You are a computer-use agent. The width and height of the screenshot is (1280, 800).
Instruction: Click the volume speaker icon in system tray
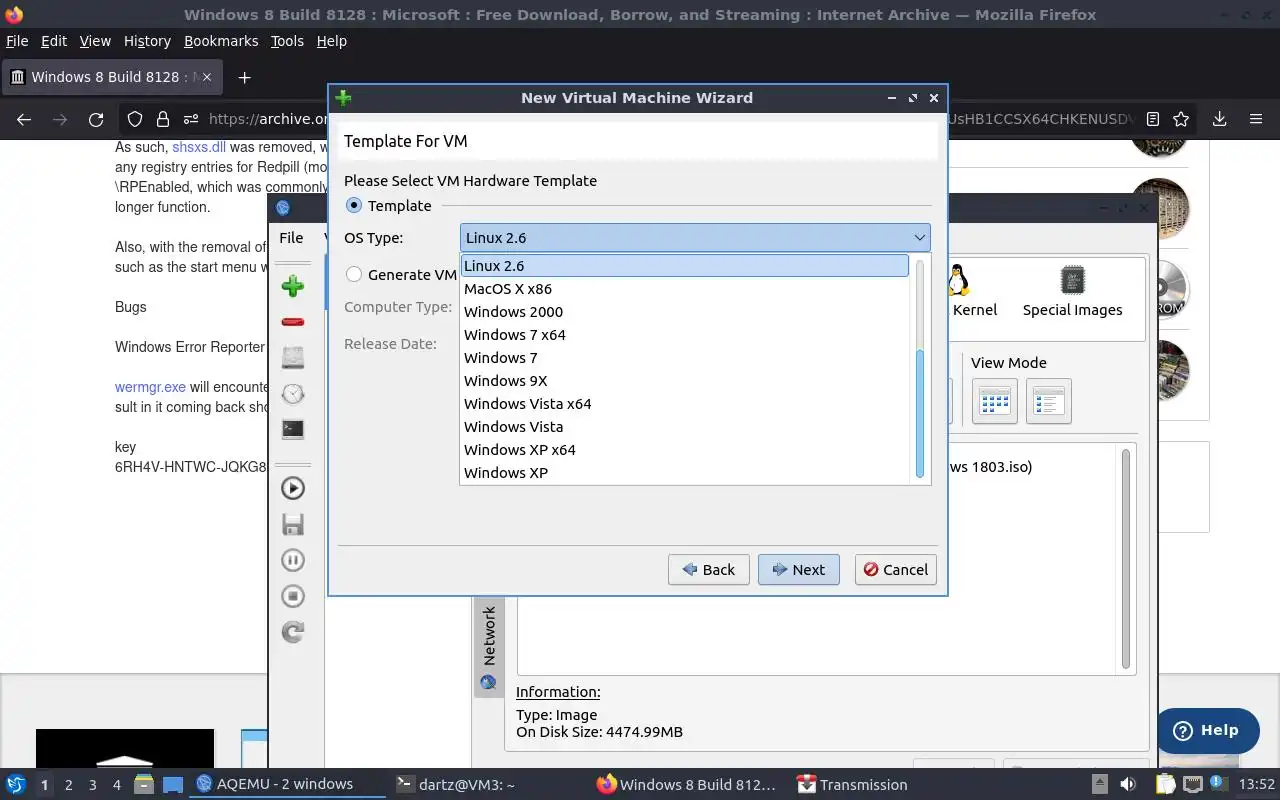pyautogui.click(x=1127, y=784)
